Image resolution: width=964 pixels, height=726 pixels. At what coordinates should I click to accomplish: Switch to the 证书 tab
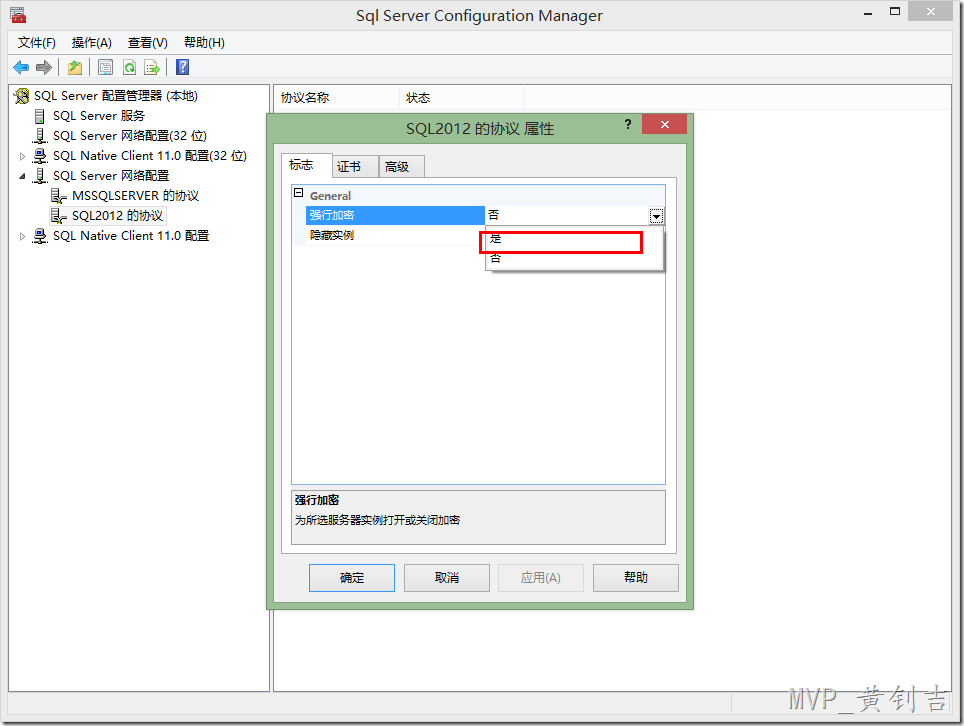[x=355, y=167]
